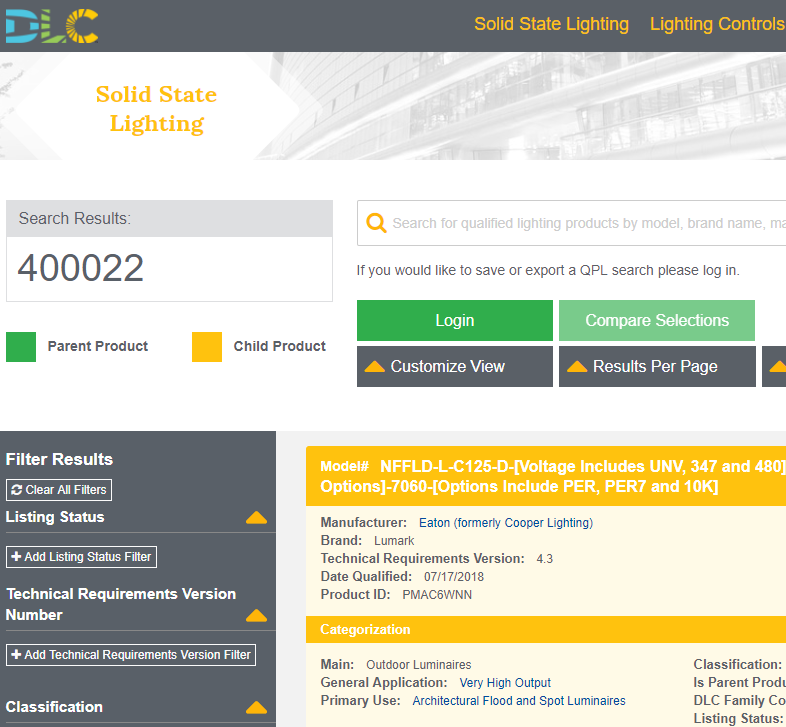Click the product search input field
Screen dimensions: 786x727
pos(571,223)
